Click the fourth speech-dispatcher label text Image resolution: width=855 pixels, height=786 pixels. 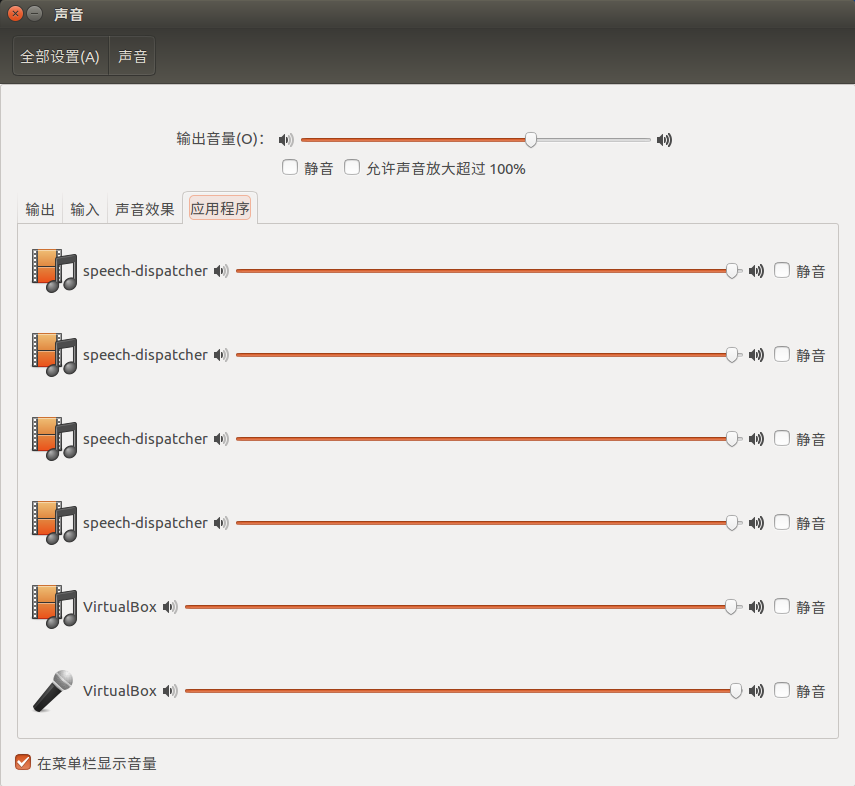tap(145, 523)
